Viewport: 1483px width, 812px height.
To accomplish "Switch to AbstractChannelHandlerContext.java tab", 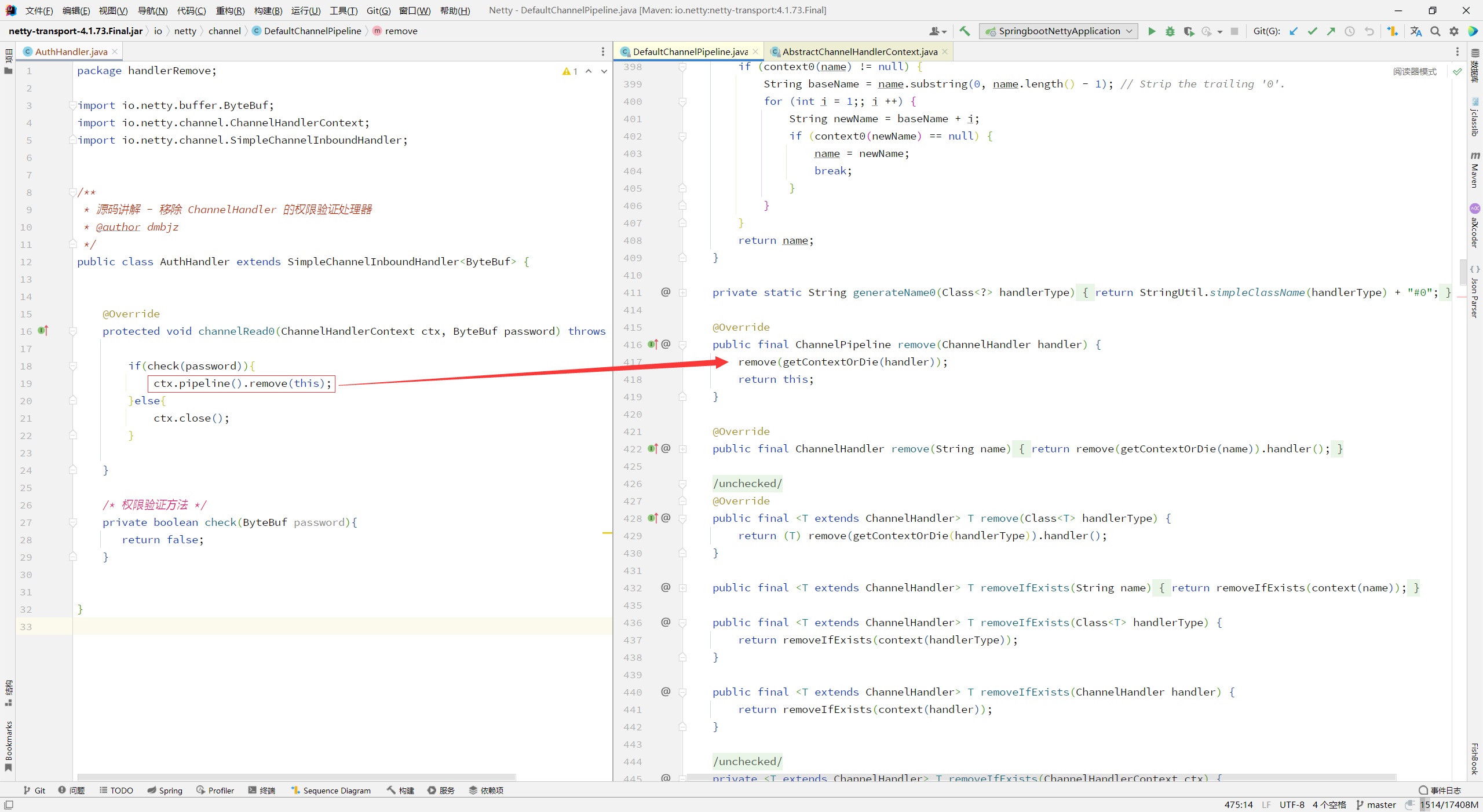I will (860, 52).
